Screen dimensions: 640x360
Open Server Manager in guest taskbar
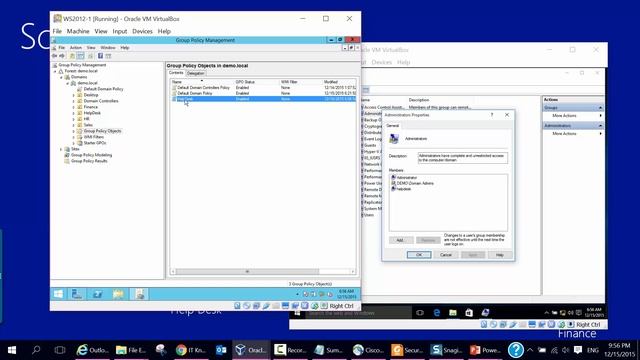coord(77,294)
